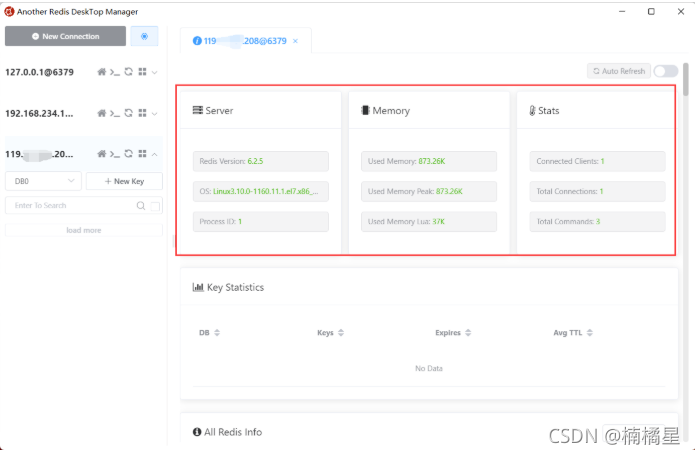Sort Key Statistics by Keys column

click(331, 333)
